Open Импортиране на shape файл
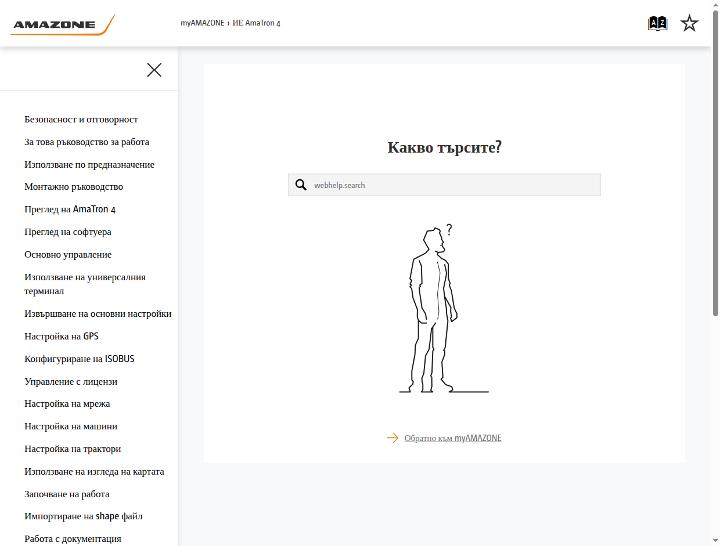This screenshot has height=546, width=720. point(83,516)
